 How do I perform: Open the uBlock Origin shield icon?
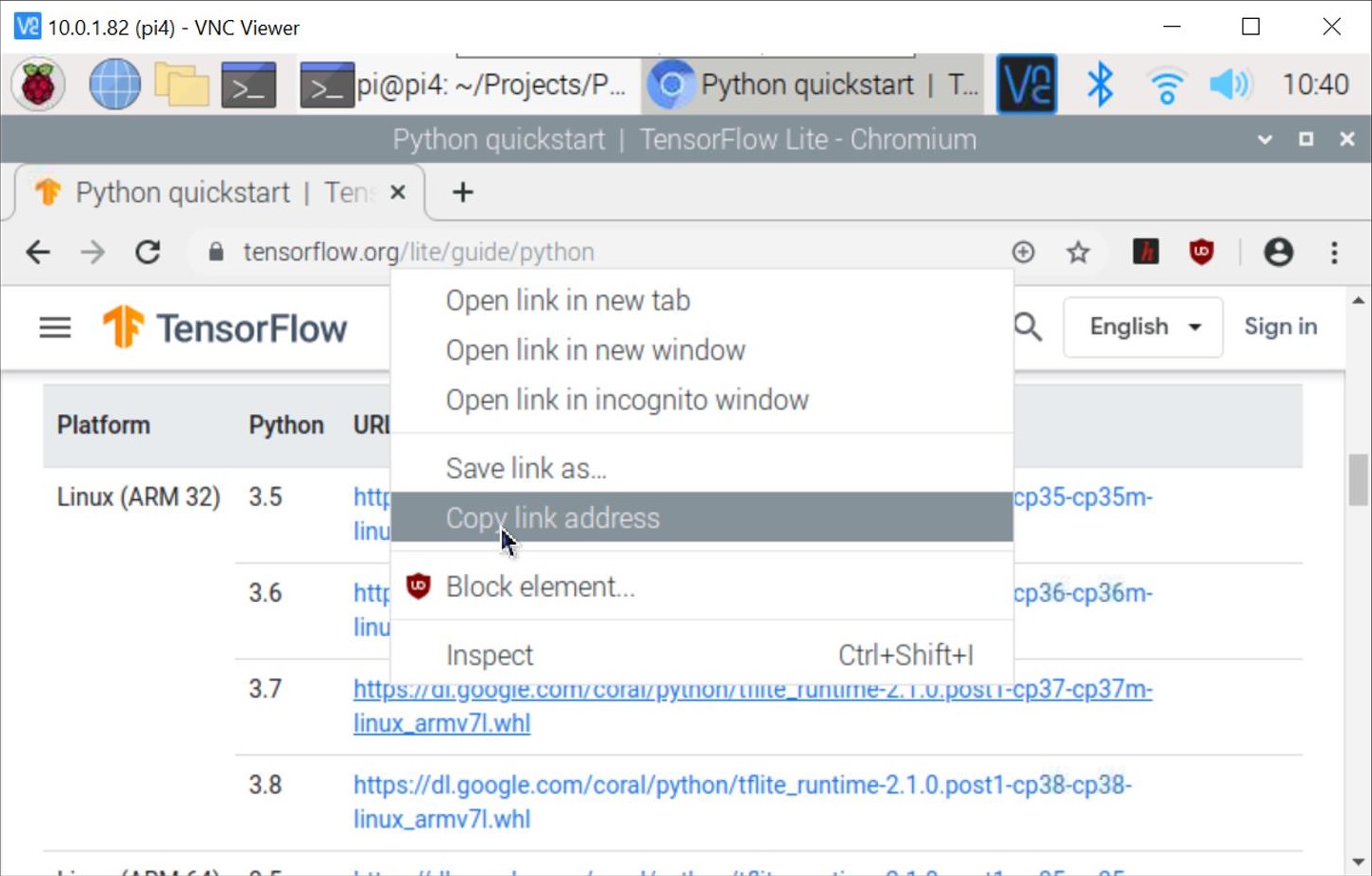pyautogui.click(x=1202, y=253)
